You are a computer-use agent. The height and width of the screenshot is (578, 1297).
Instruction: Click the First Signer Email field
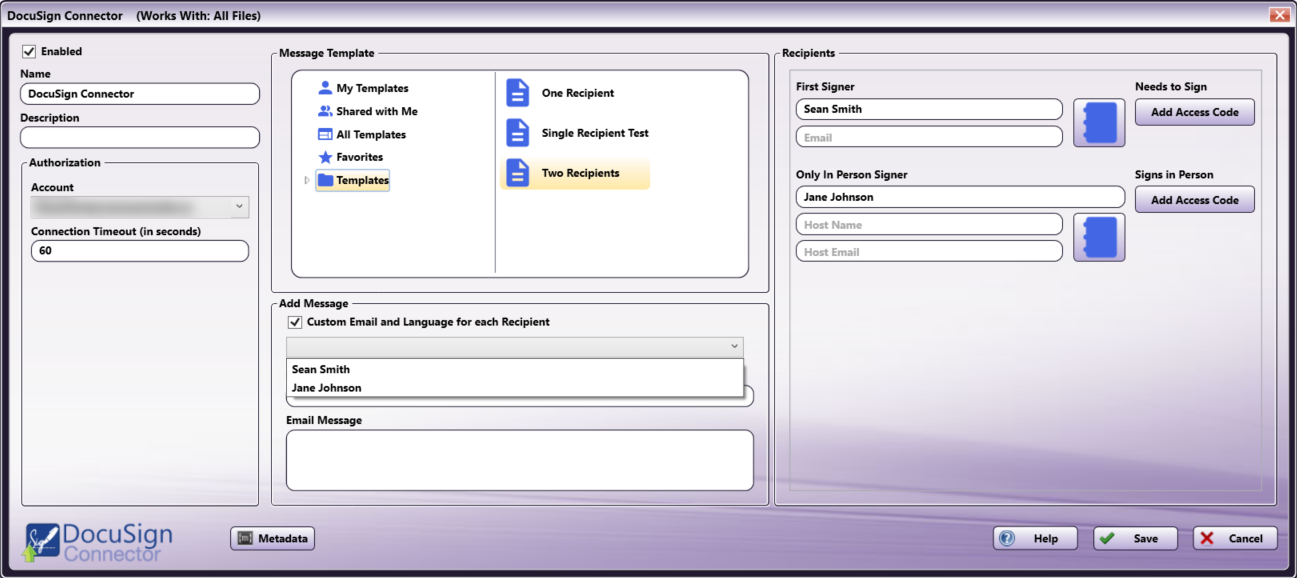pos(930,137)
